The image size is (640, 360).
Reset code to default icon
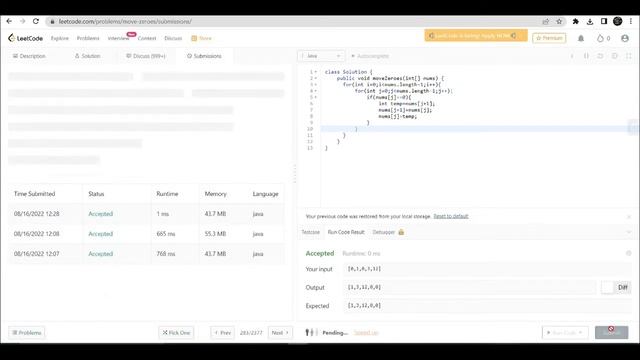(x=600, y=56)
